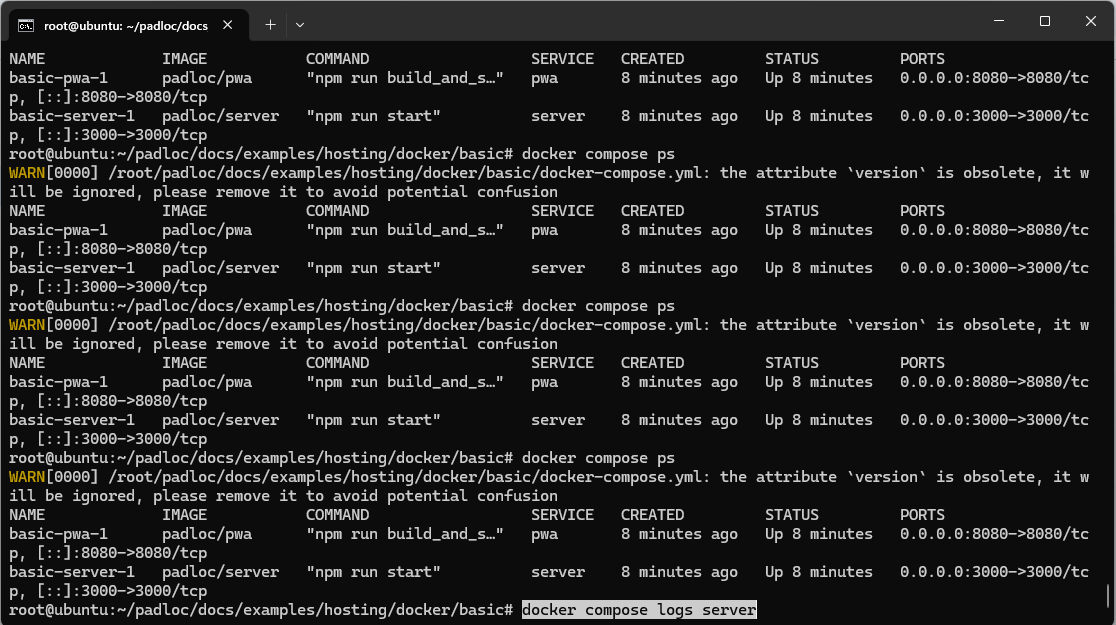Screen dimensions: 1116x625
Task: Click "npm run start" in the bottom table
Action: (374, 572)
